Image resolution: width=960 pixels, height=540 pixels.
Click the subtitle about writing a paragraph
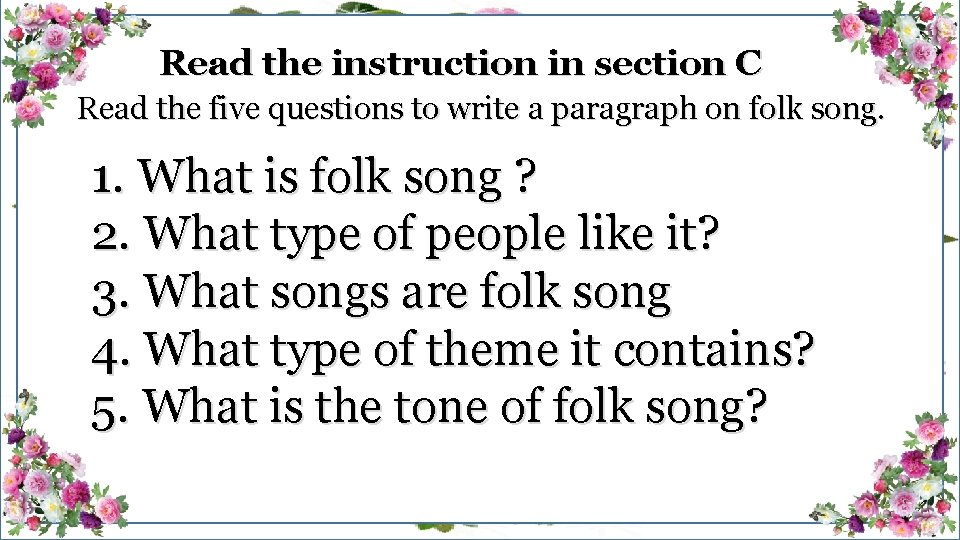click(x=481, y=109)
